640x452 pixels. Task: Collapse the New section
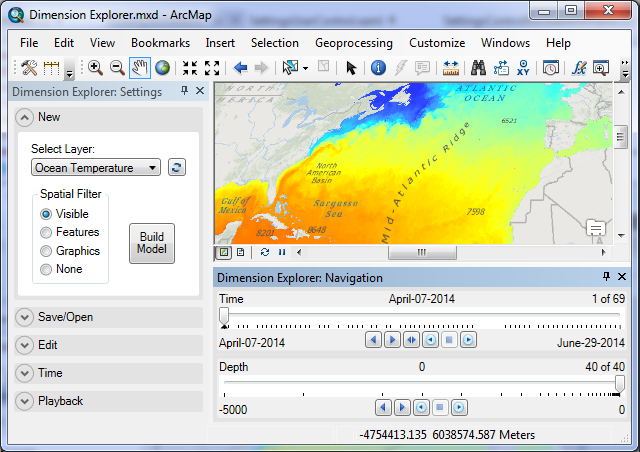pyautogui.click(x=24, y=118)
